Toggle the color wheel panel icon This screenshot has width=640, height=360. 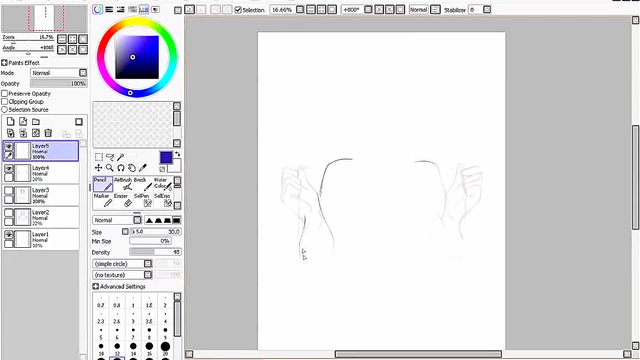click(x=98, y=9)
